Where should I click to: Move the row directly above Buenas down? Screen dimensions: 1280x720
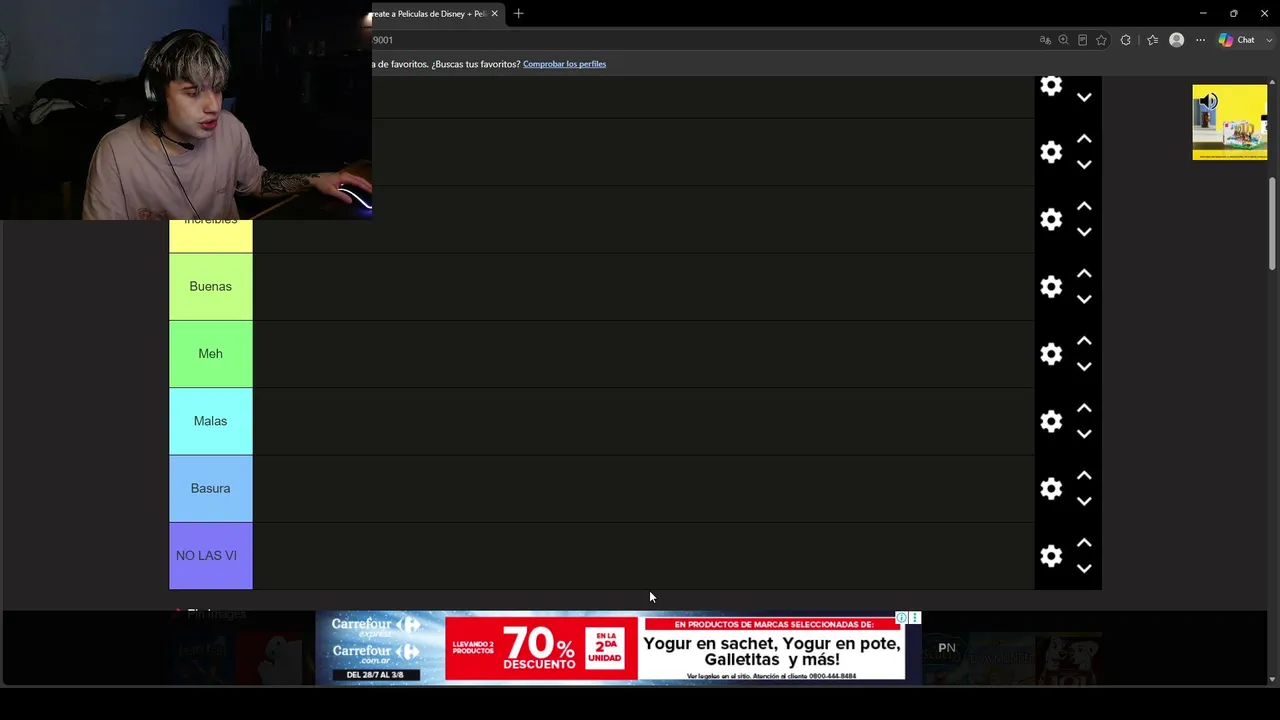[x=1084, y=232]
